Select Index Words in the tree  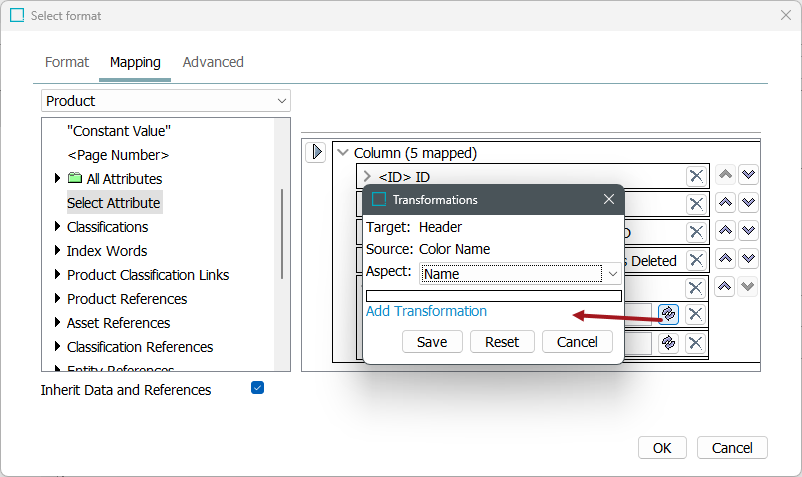point(107,251)
